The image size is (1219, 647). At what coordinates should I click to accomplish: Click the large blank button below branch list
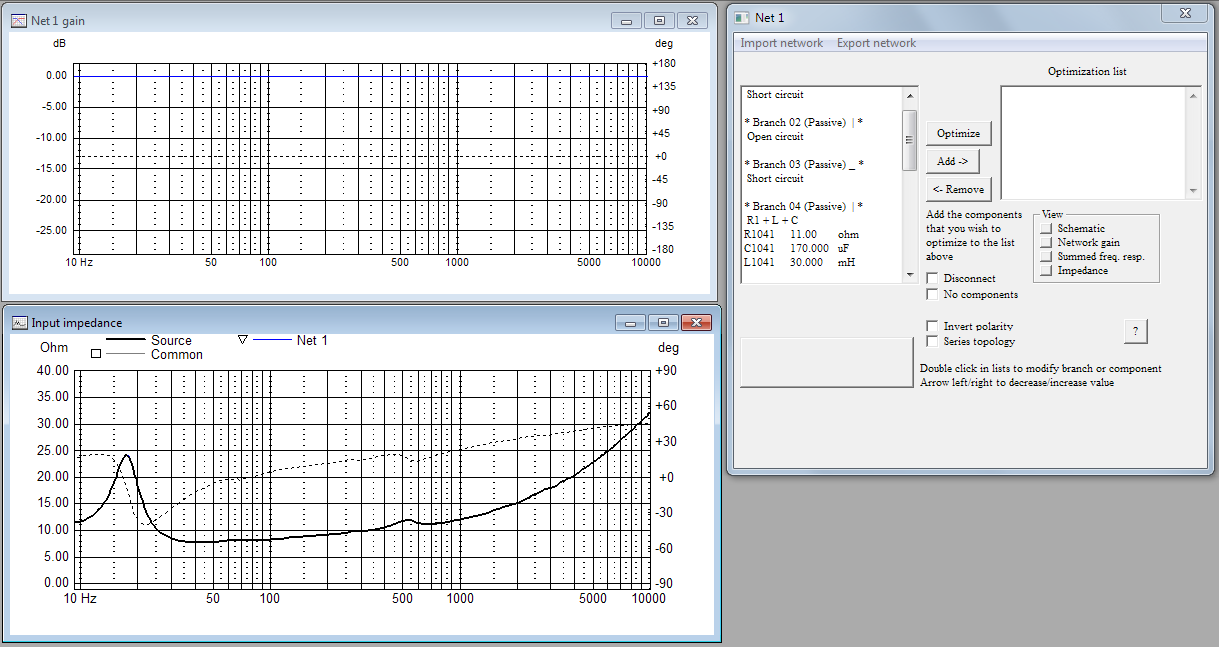[x=826, y=361]
